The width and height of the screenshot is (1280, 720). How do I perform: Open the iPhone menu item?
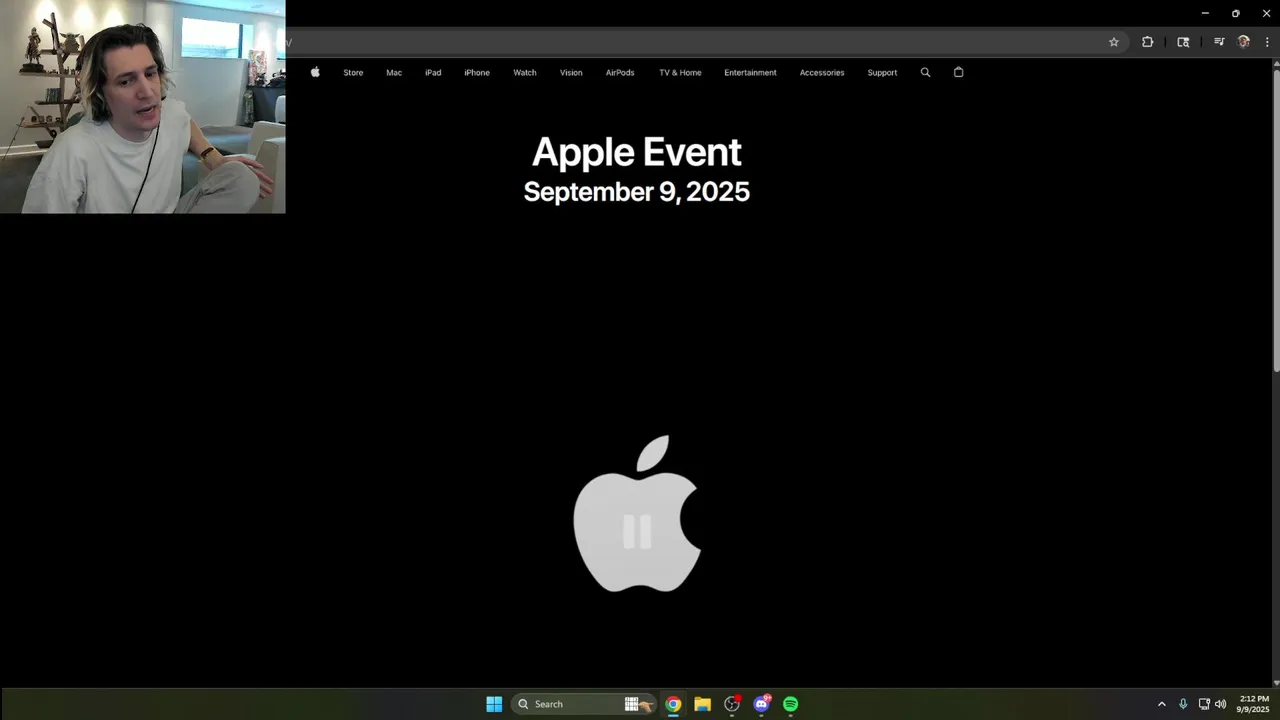click(477, 72)
